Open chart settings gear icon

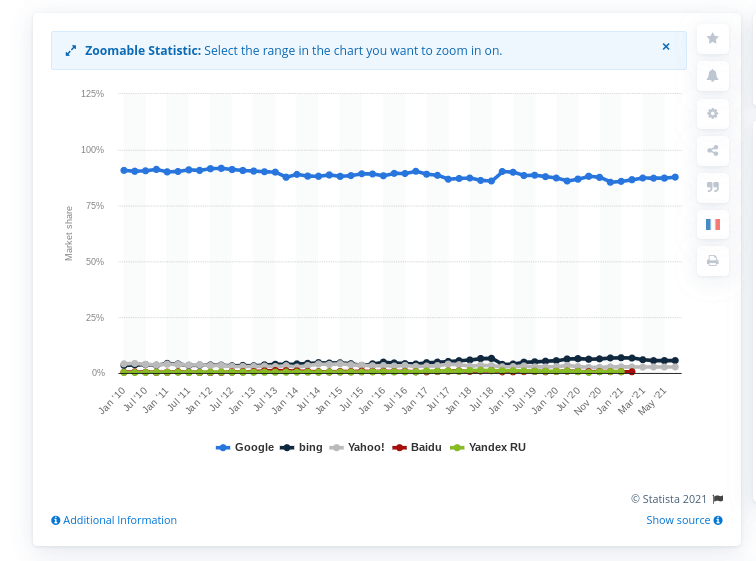click(x=712, y=113)
